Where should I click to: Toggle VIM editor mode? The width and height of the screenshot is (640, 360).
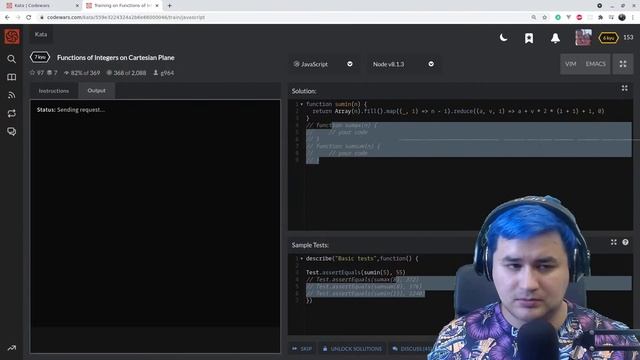click(x=571, y=64)
